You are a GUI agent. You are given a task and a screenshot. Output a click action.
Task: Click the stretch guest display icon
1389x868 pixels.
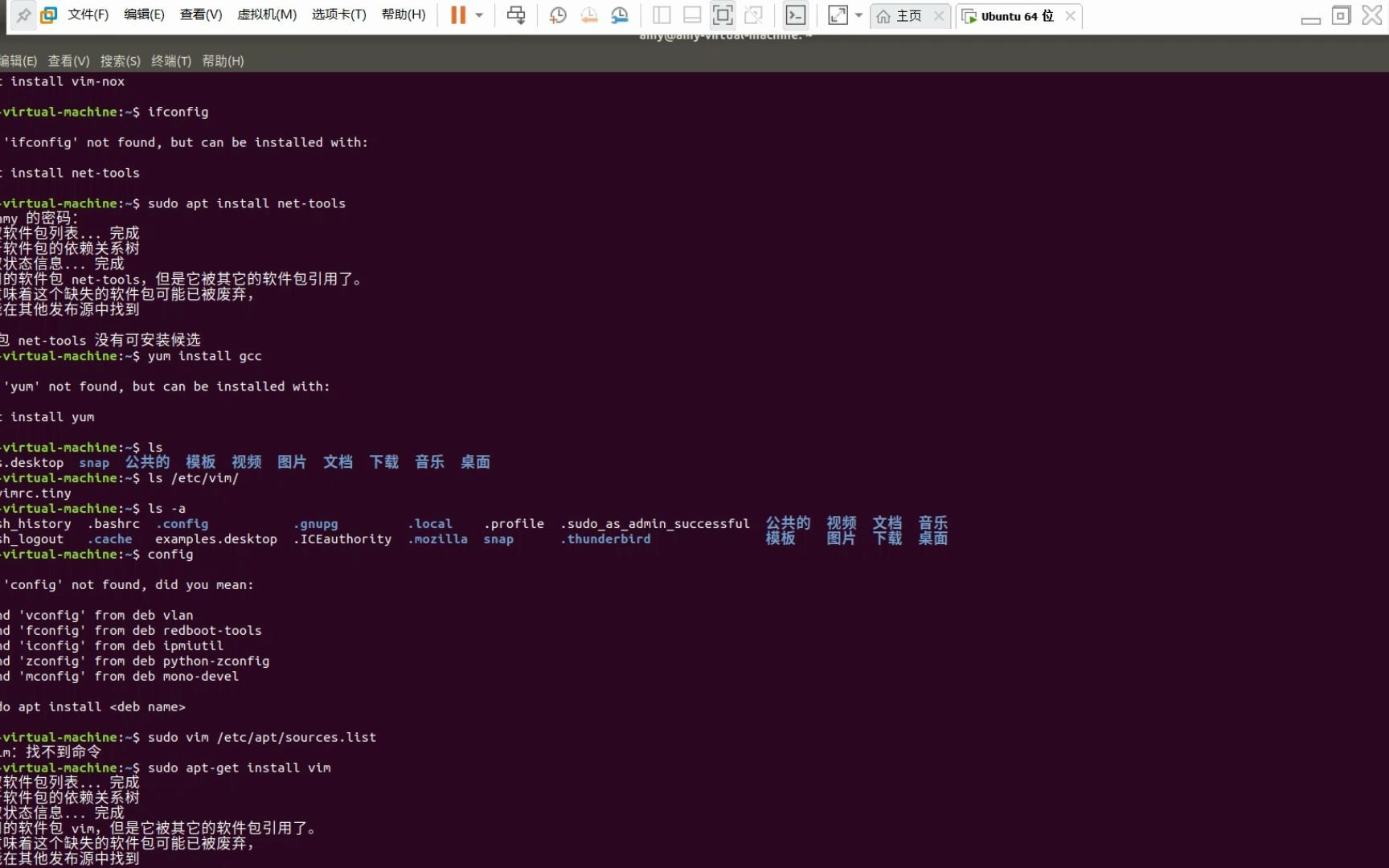[838, 15]
